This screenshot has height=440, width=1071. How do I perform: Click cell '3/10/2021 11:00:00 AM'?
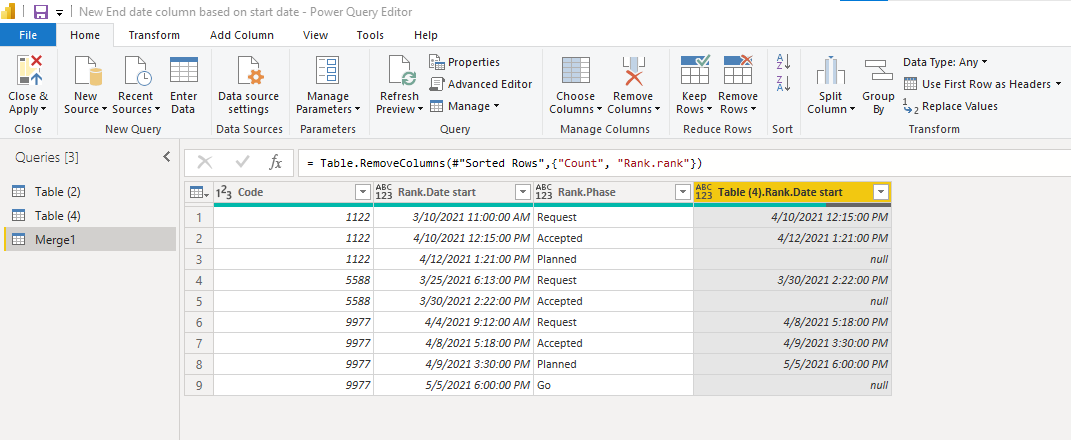pyautogui.click(x=454, y=217)
